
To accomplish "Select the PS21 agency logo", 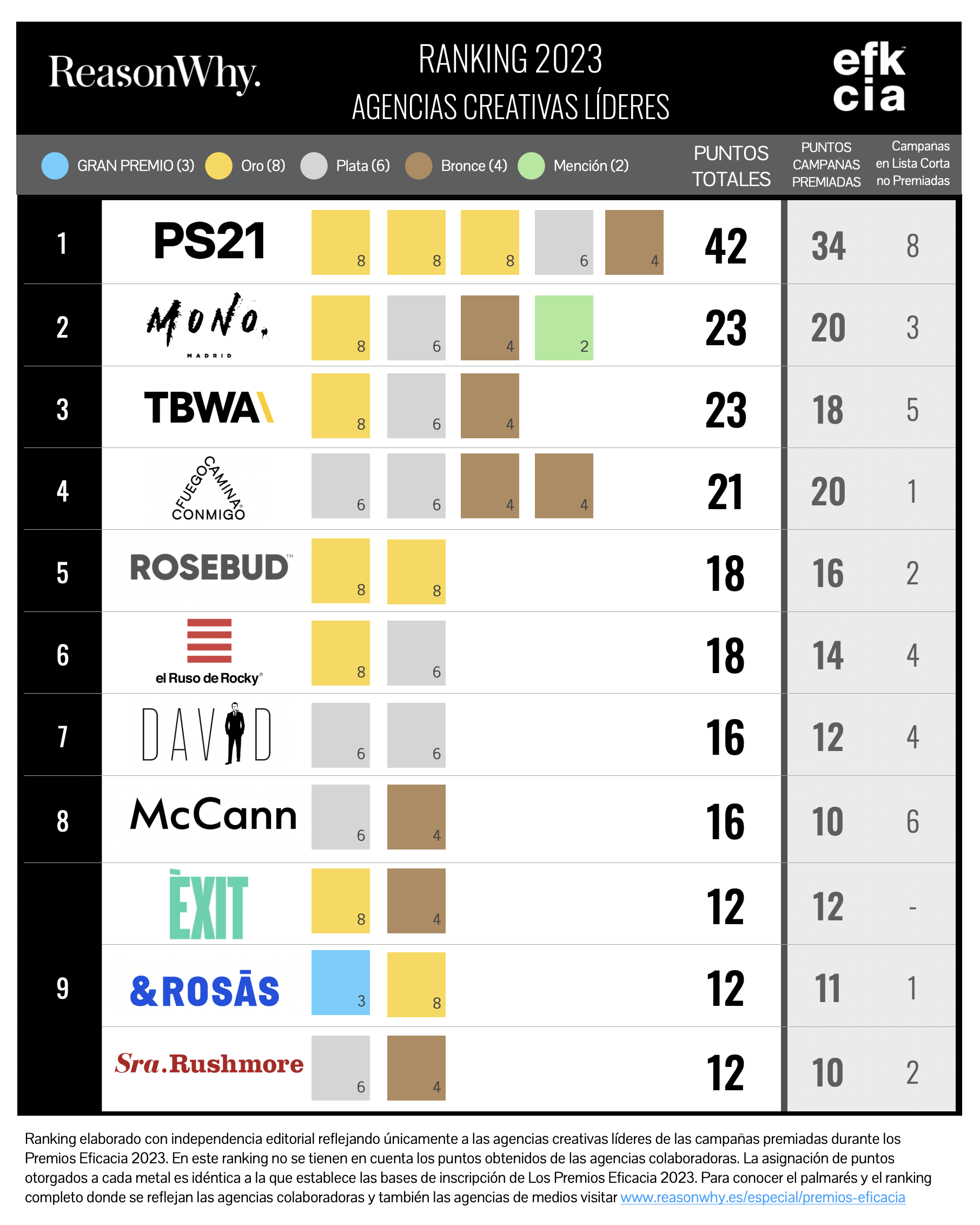I will pos(209,241).
